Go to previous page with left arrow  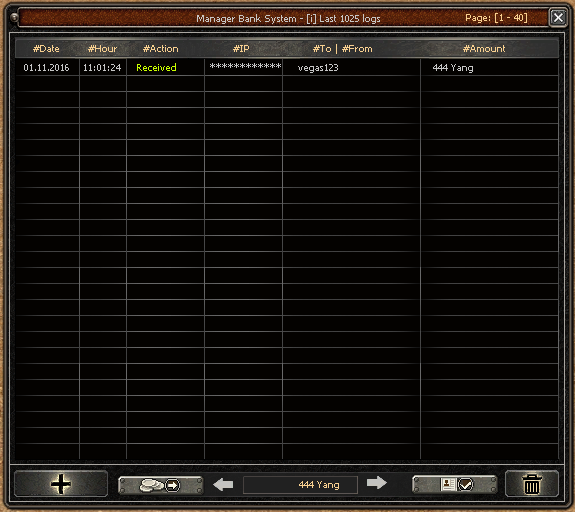click(x=223, y=484)
